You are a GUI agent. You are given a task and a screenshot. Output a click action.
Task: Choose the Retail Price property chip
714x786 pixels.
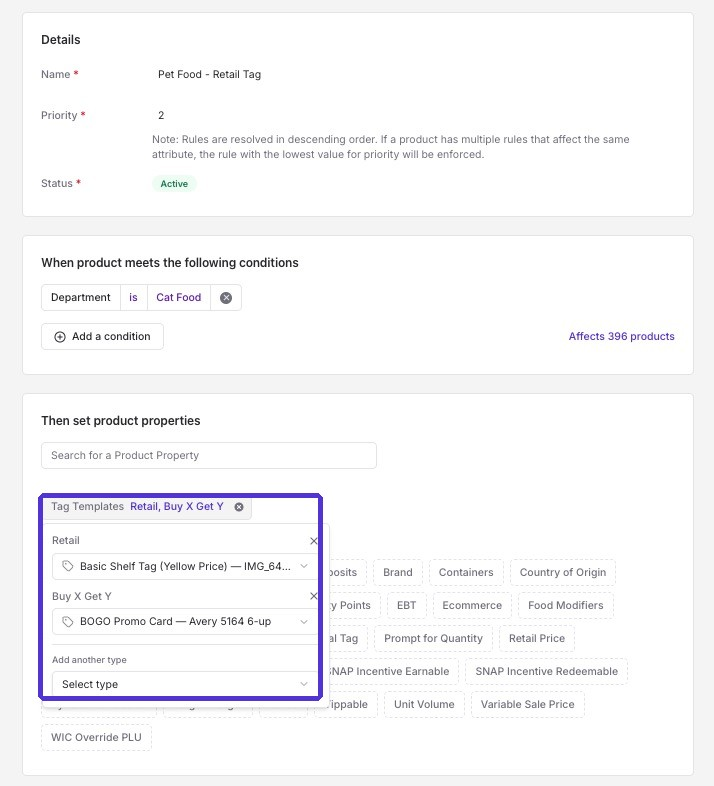click(x=537, y=639)
